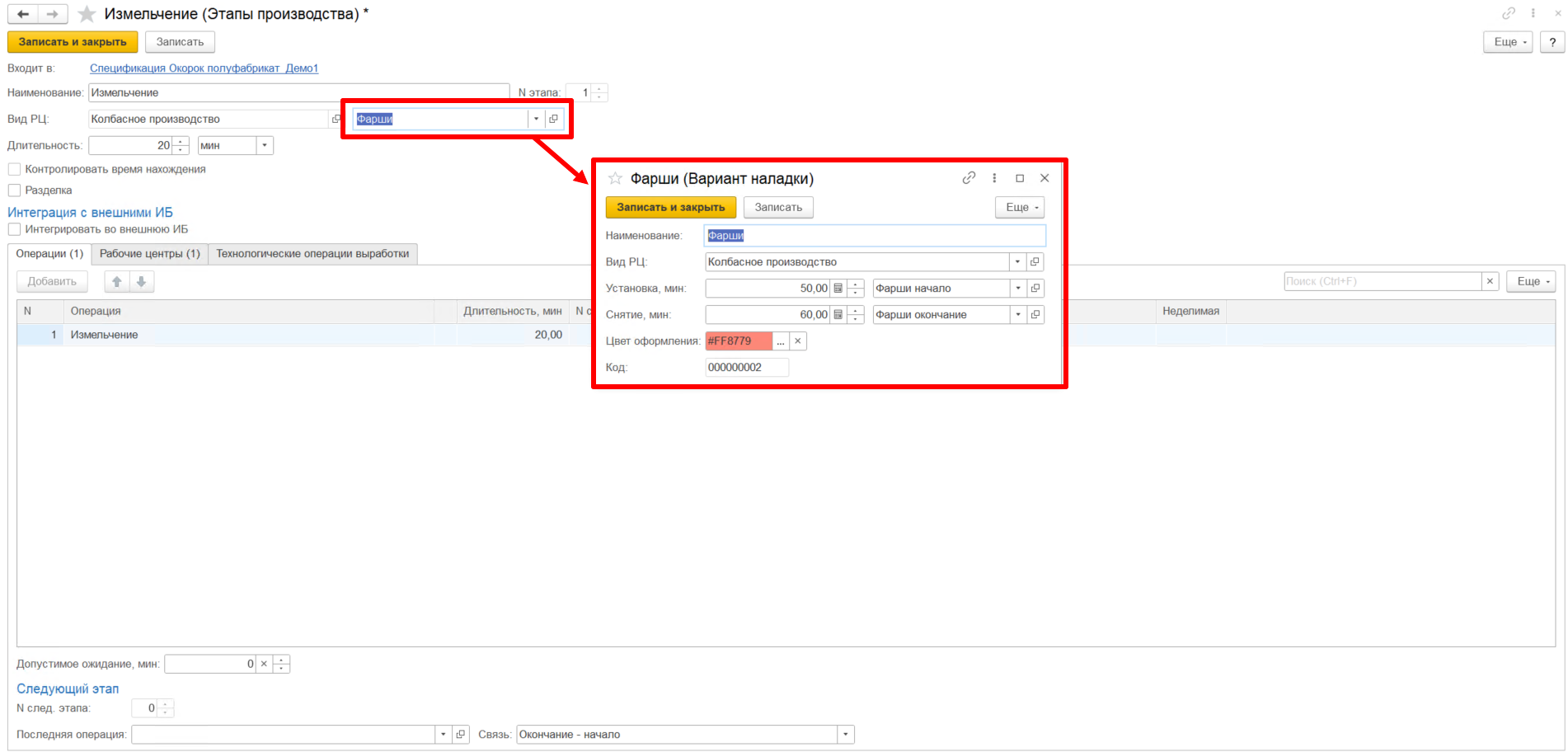The height and width of the screenshot is (752, 1568).
Task: Open calculator for Снятие minutes field
Action: 838,315
